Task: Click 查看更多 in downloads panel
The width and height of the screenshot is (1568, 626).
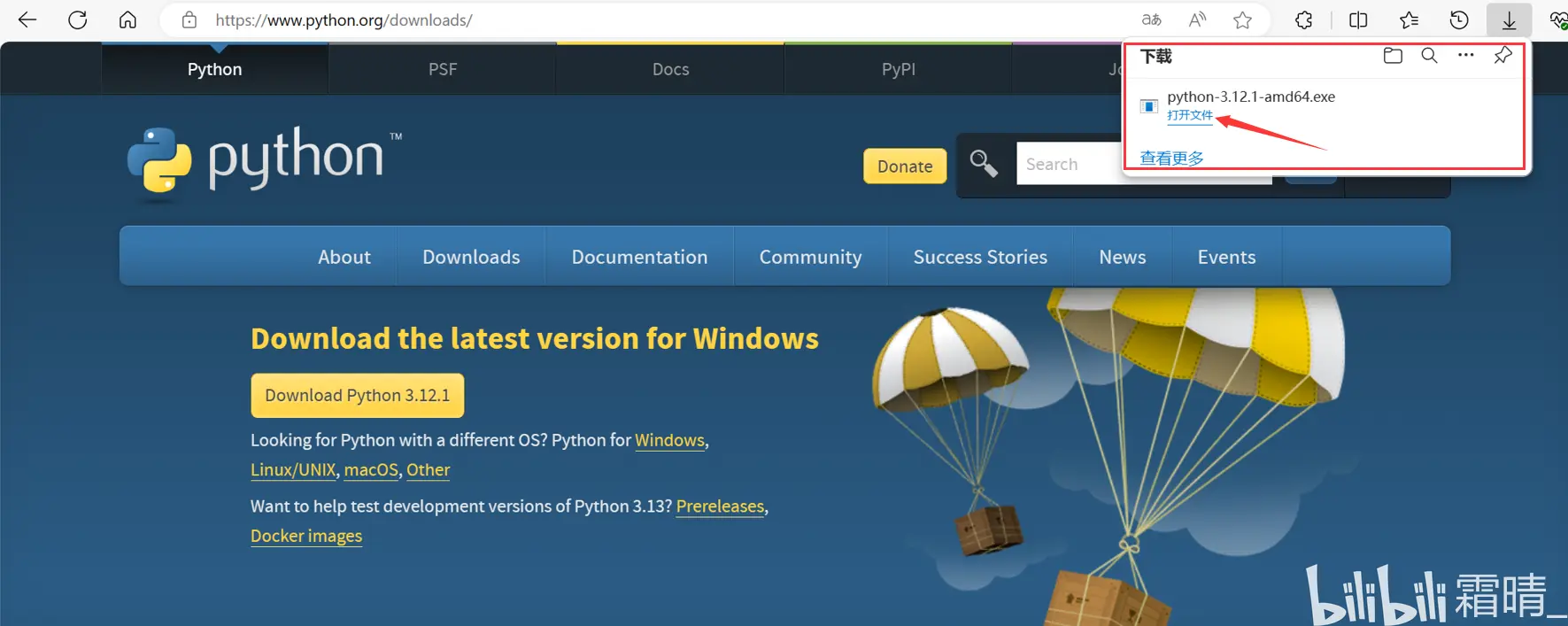Action: [x=1171, y=158]
